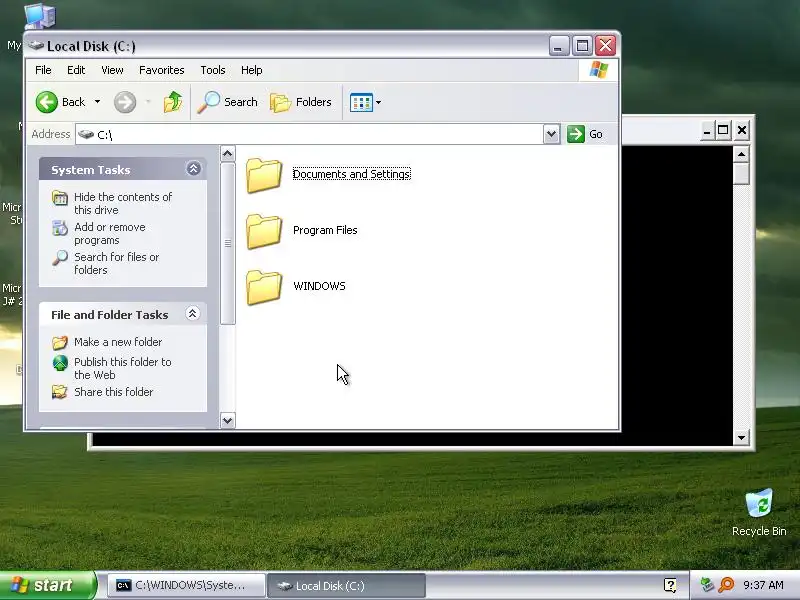Select the Program Files folder icon
This screenshot has width=800, height=600.
(x=264, y=231)
